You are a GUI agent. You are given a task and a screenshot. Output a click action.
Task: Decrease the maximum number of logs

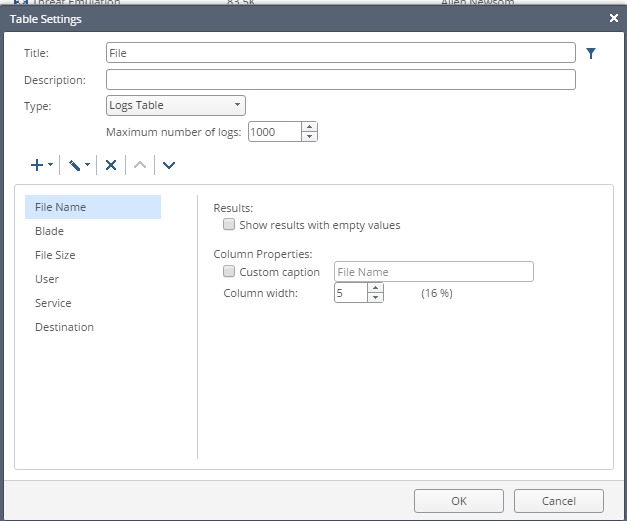coord(309,136)
